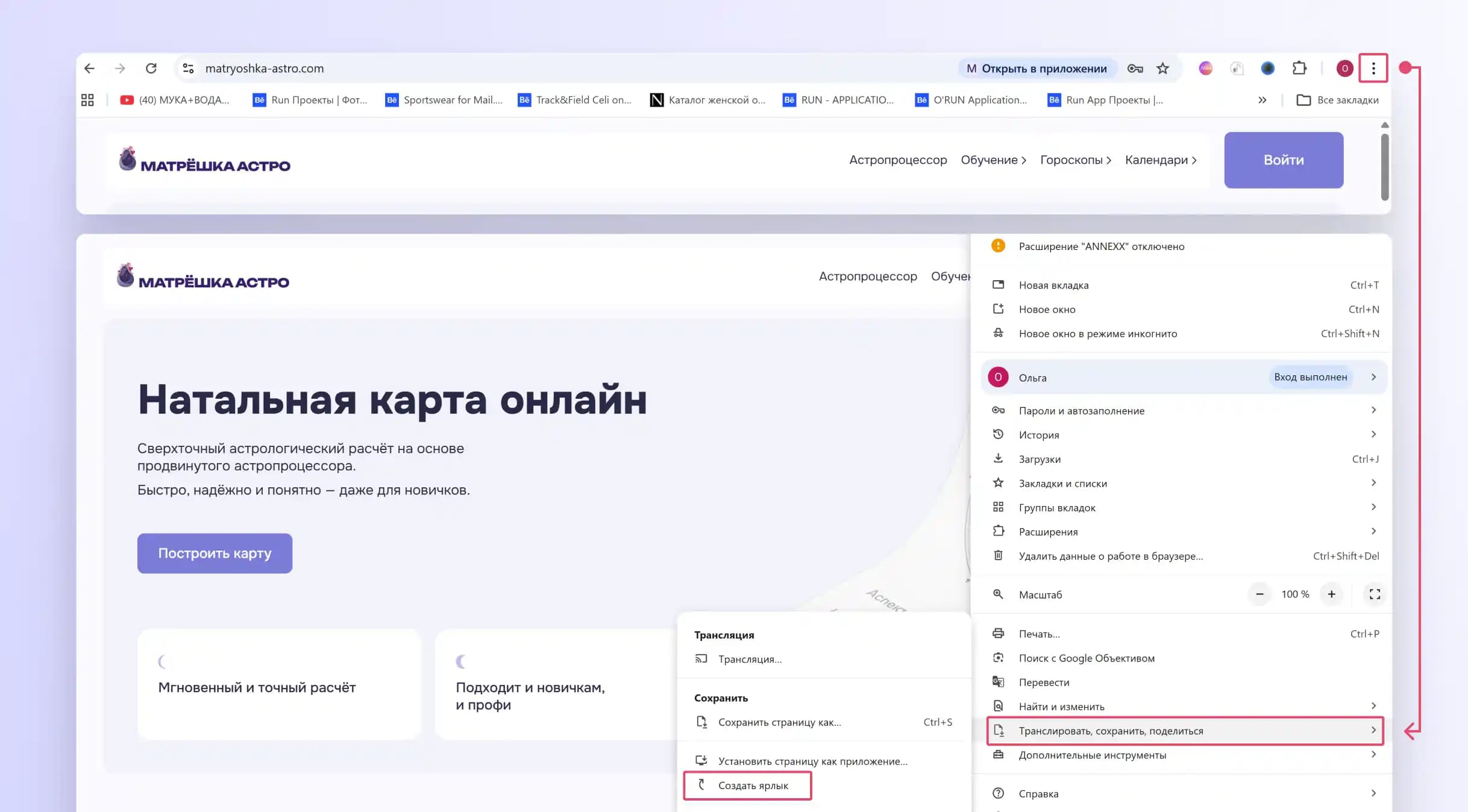The height and width of the screenshot is (812, 1468).
Task: Open the password manager key icon
Action: pos(1135,68)
